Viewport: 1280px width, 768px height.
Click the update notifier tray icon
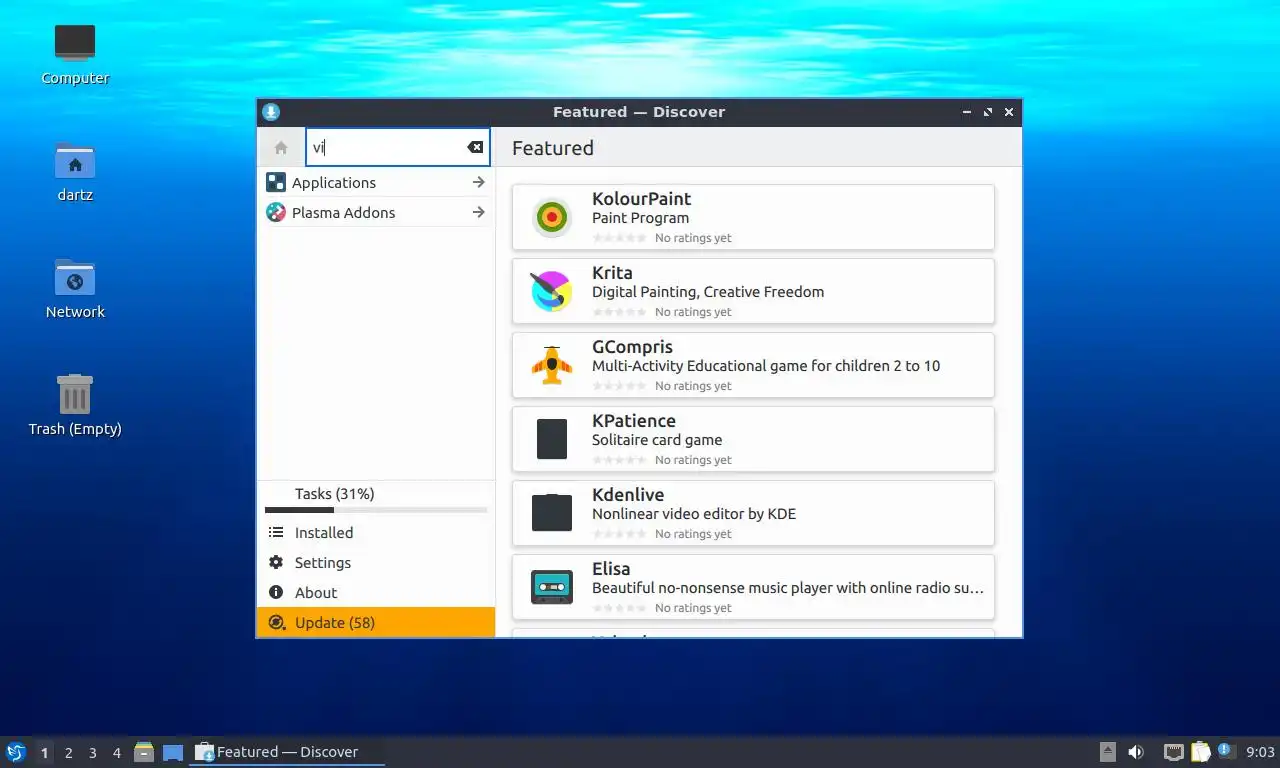tap(1226, 751)
